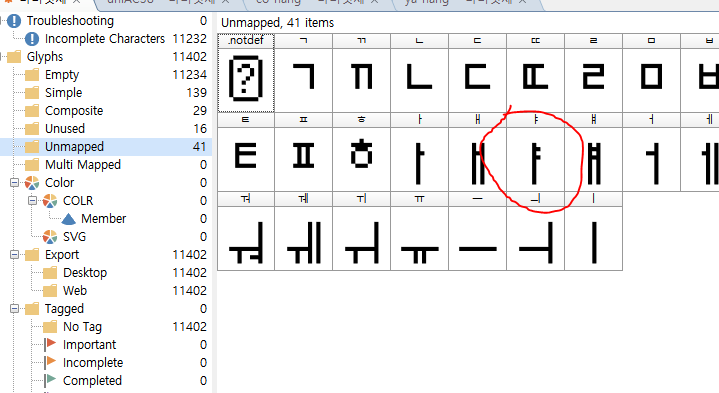Screen dimensions: 719x393
Task: Click the Empty category folder icon
Action: pos(32,75)
